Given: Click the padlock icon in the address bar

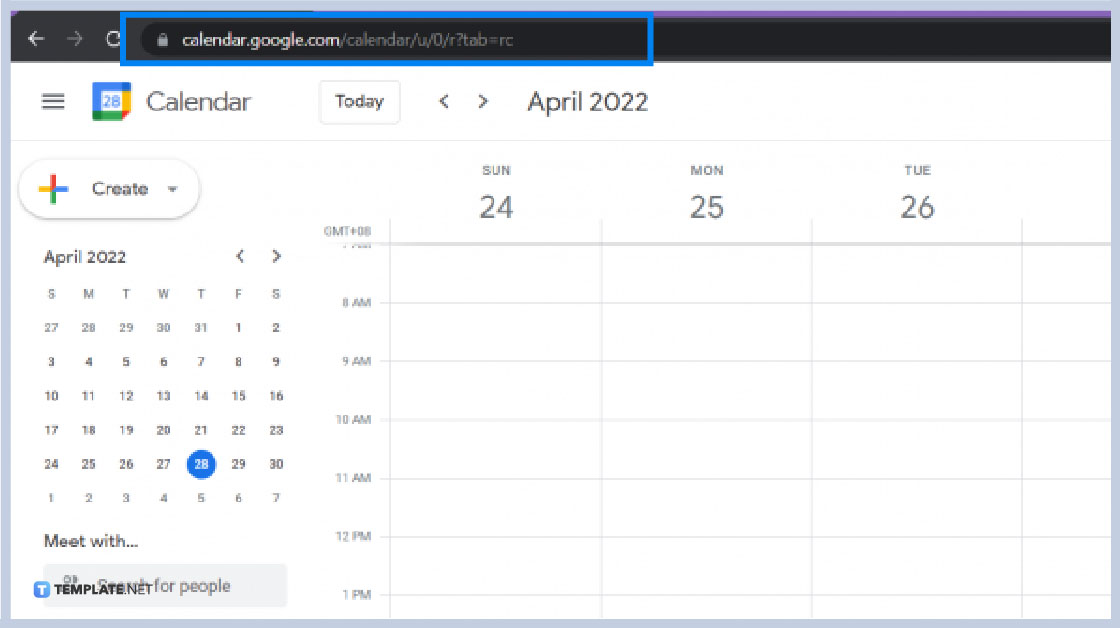Looking at the screenshot, I should (x=161, y=40).
